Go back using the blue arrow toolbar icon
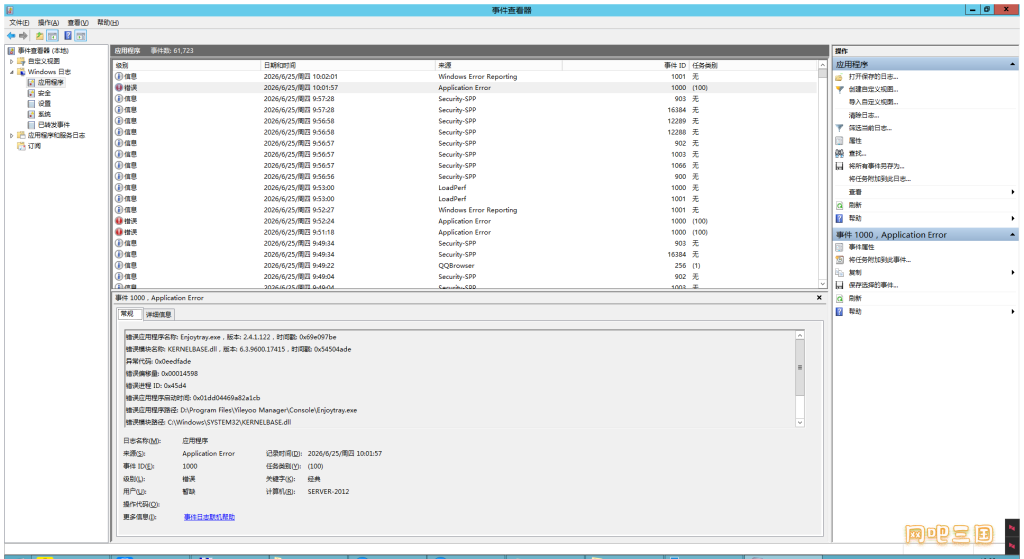 coord(11,36)
